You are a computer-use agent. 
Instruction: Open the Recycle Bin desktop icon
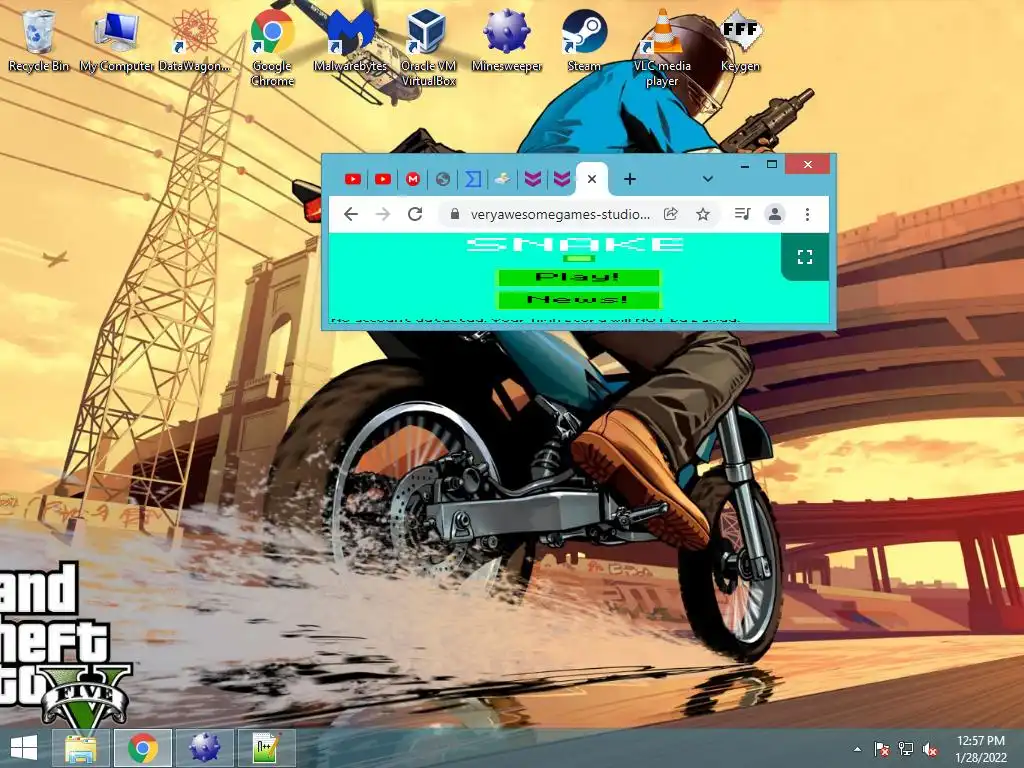click(38, 39)
